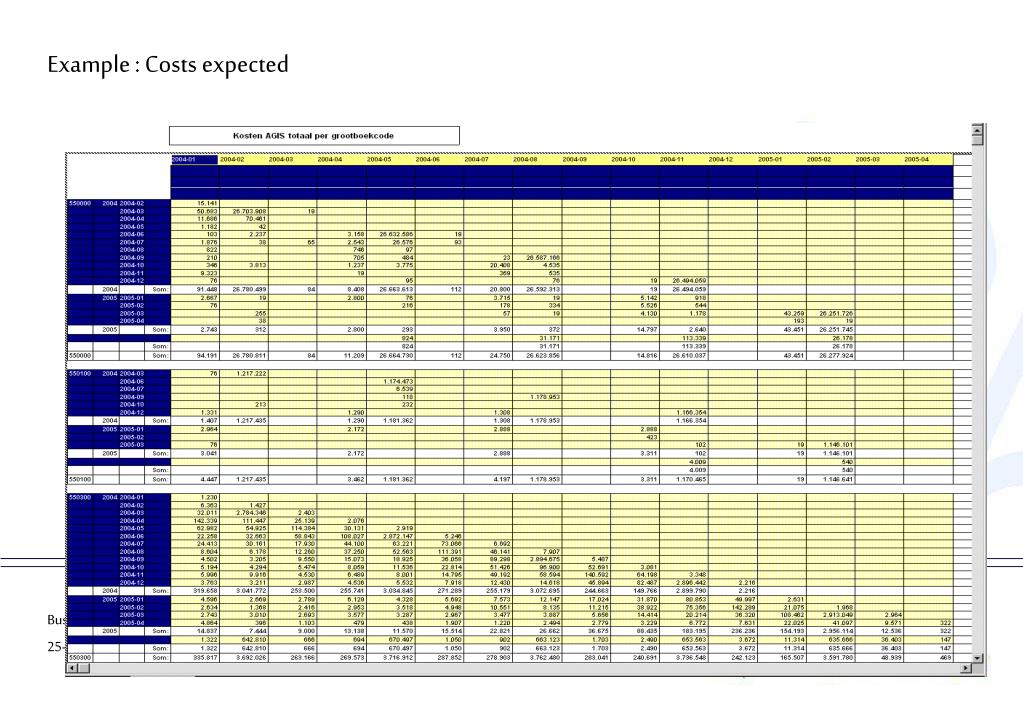1023x708 pixels.
Task: Click the cell showing 15.141
Action: (195, 204)
